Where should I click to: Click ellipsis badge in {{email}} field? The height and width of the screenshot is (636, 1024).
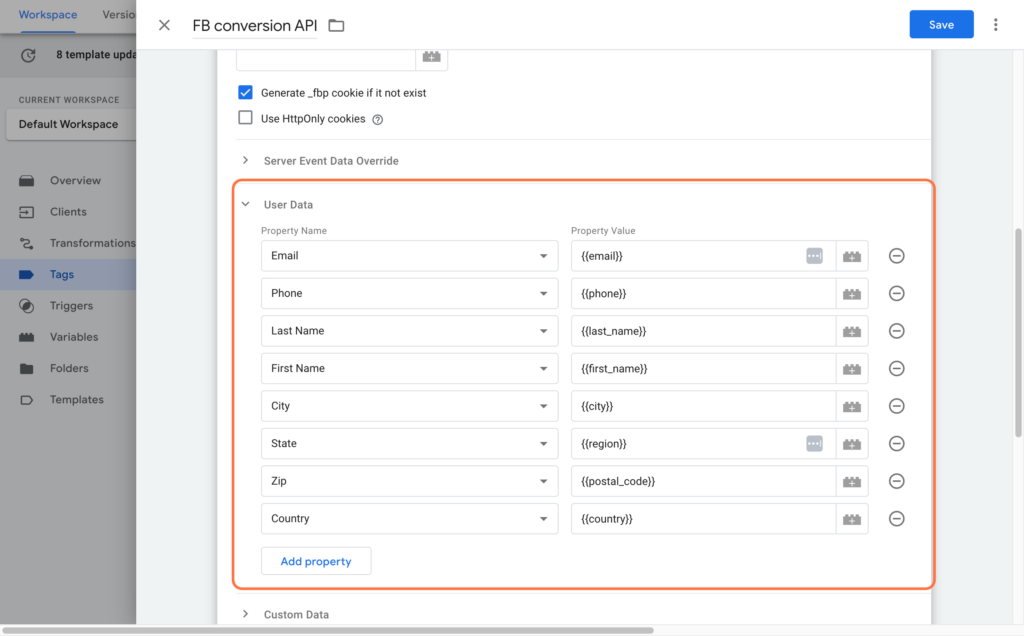(814, 256)
